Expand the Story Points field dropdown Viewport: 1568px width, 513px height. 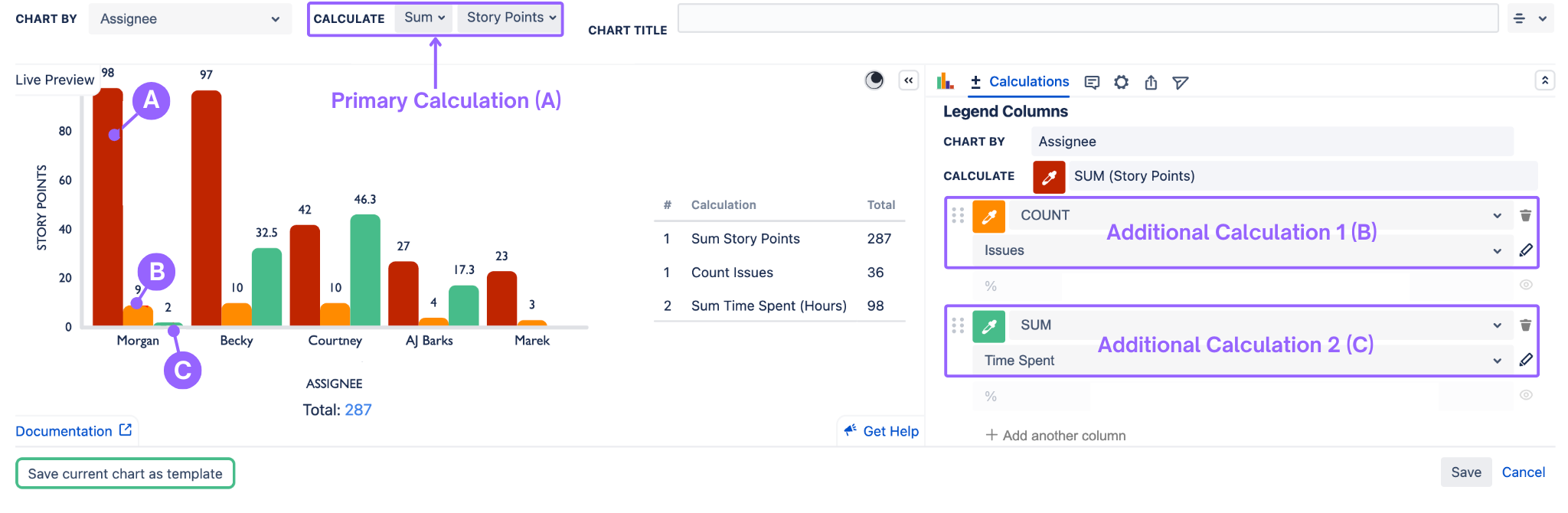[x=511, y=18]
